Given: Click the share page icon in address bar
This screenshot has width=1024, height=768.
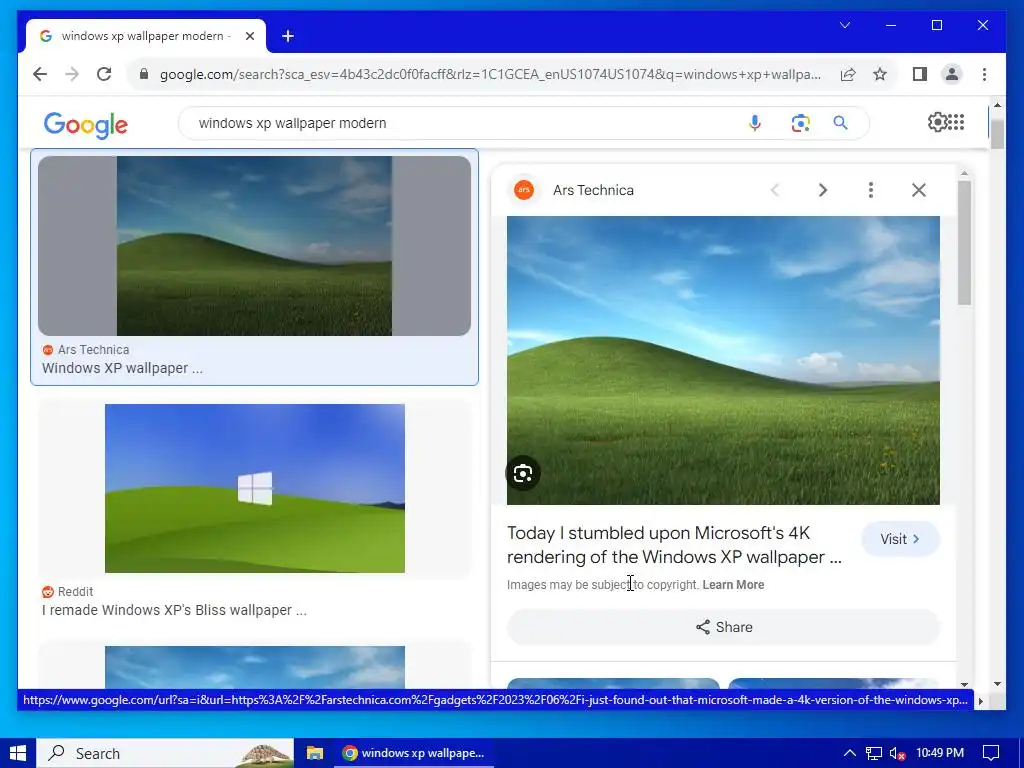Looking at the screenshot, I should tap(848, 74).
